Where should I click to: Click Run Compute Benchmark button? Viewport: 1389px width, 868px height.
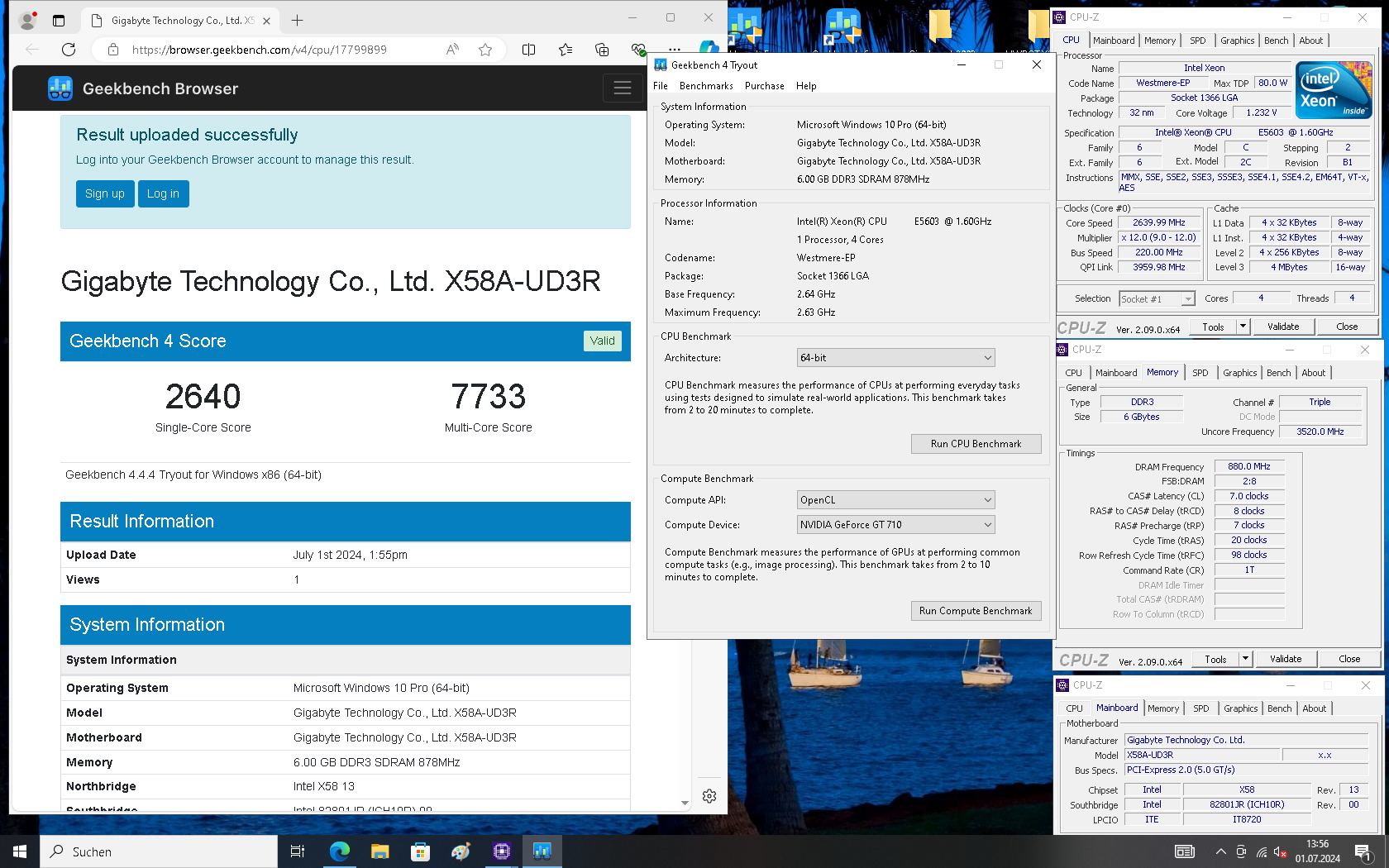[x=976, y=611]
